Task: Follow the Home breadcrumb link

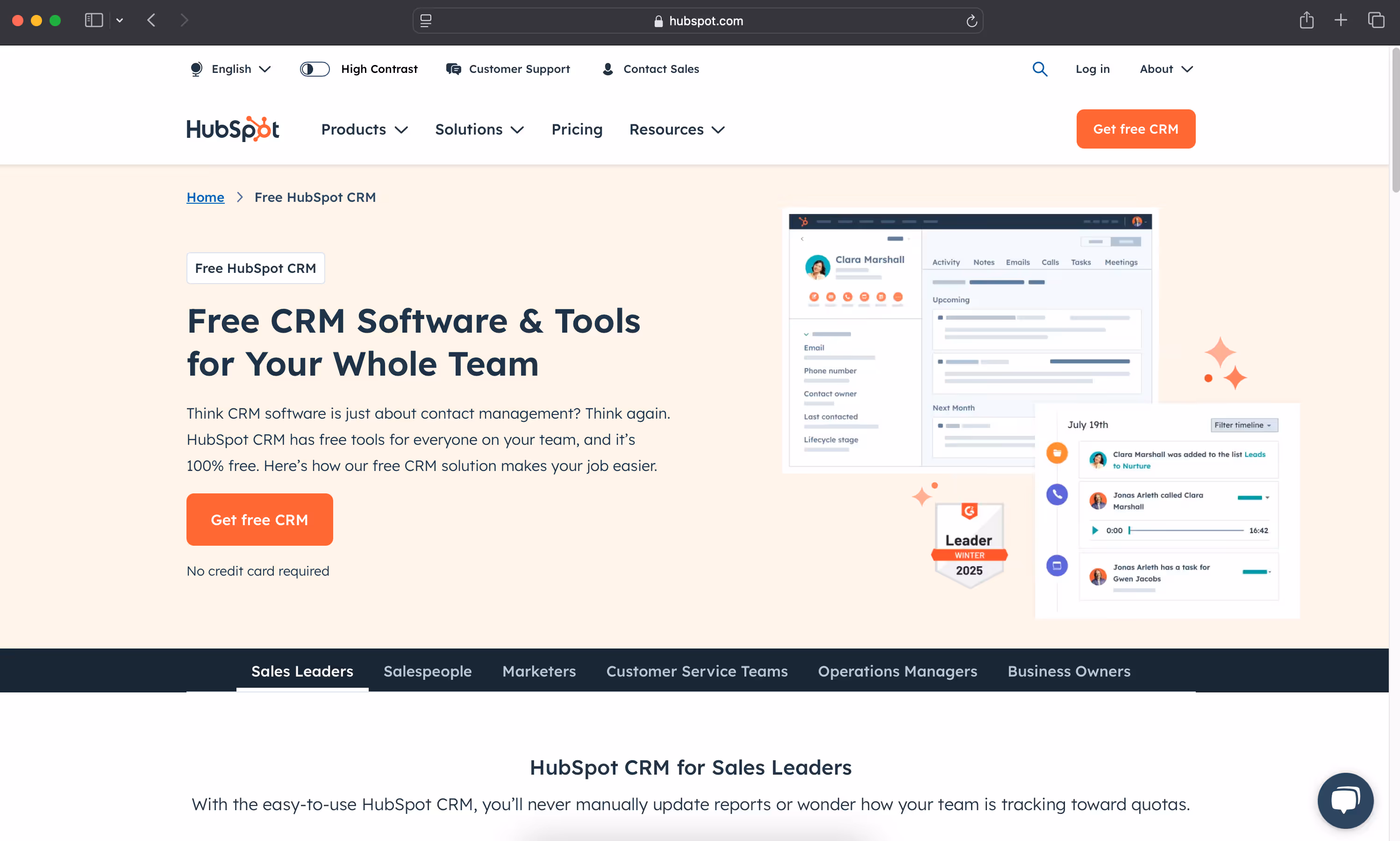Action: coord(205,197)
